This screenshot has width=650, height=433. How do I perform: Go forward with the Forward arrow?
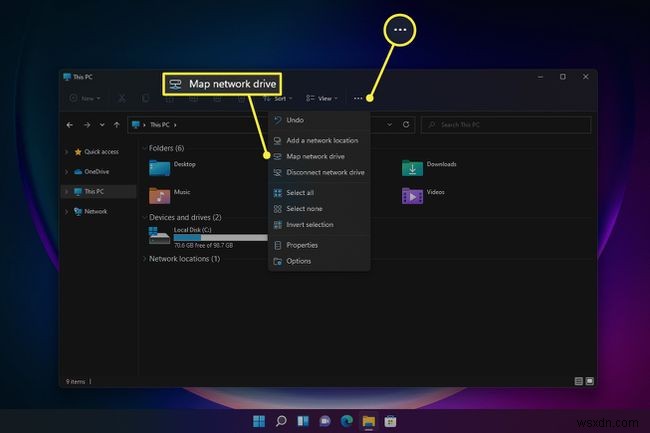click(87, 125)
